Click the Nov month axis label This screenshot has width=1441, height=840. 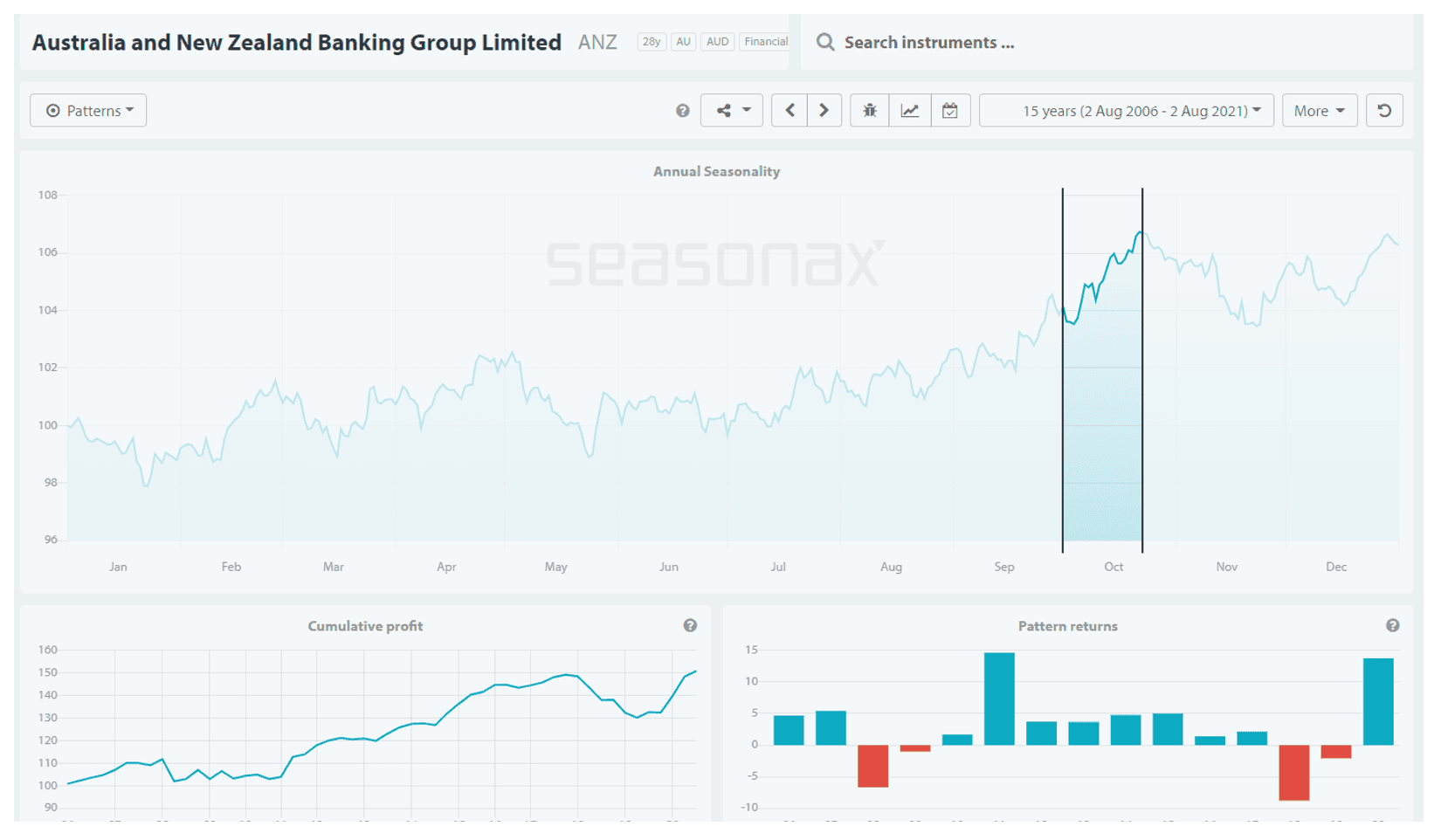(1226, 567)
